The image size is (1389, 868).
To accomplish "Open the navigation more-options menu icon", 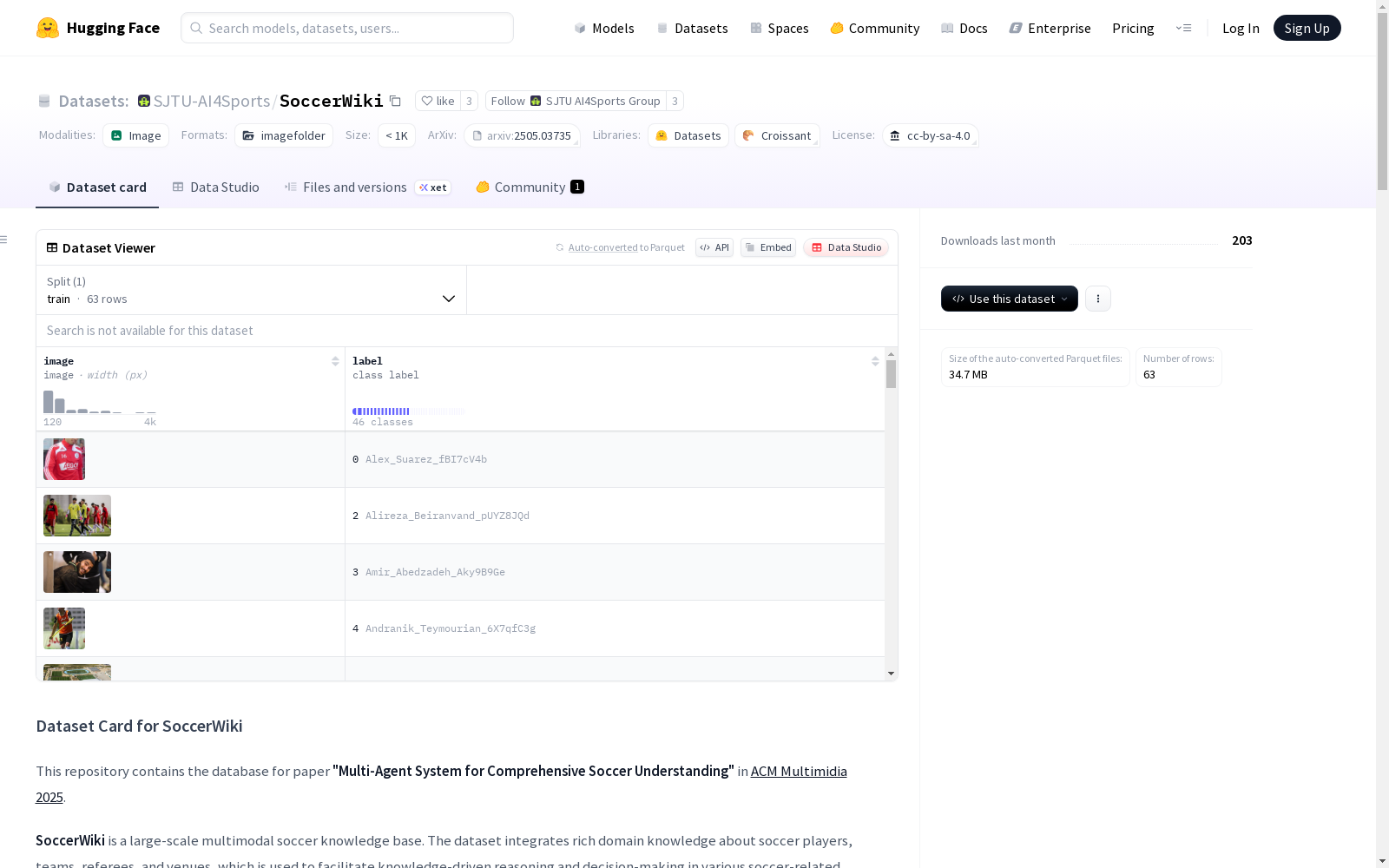I will click(1183, 28).
